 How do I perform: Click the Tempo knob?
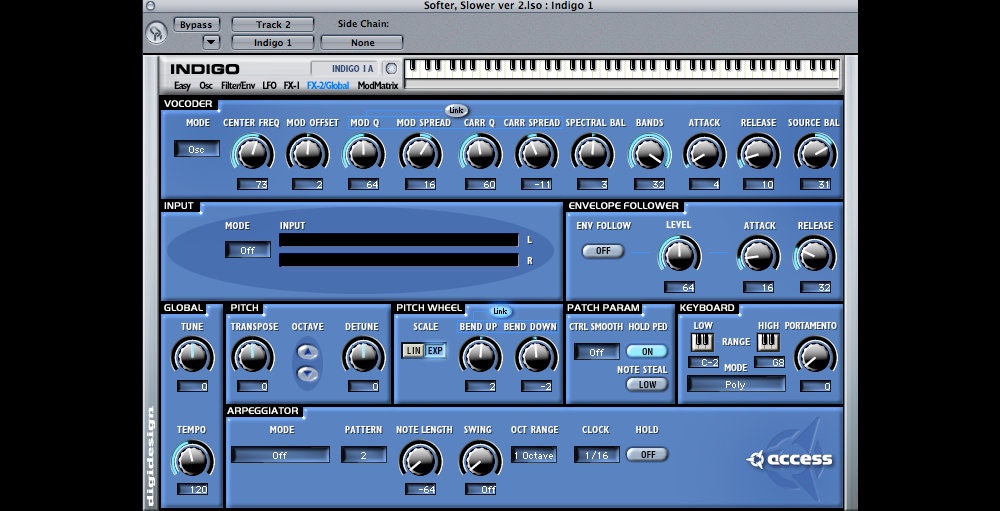tap(192, 459)
